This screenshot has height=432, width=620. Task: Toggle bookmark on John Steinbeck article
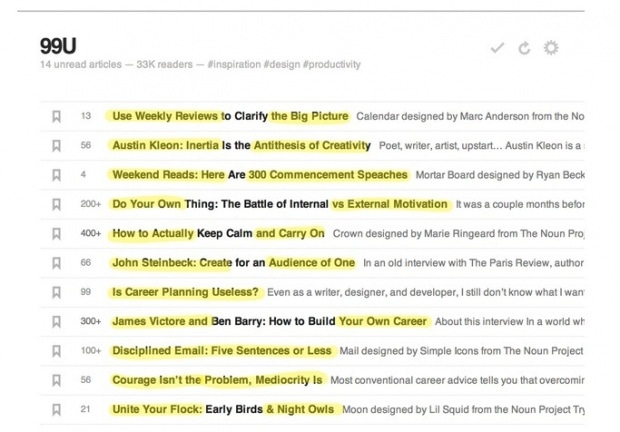[56, 263]
